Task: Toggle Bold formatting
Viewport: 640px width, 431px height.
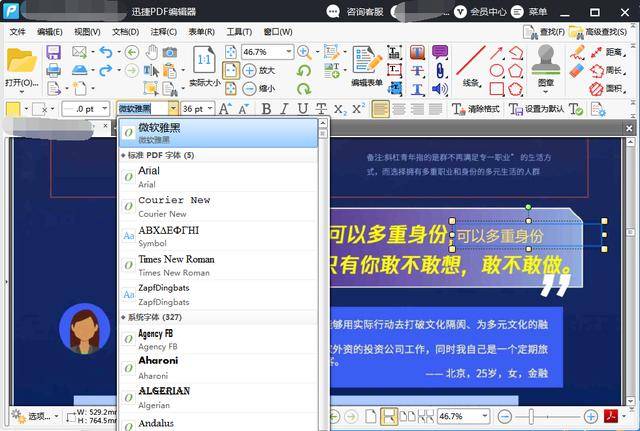Action: (266, 109)
